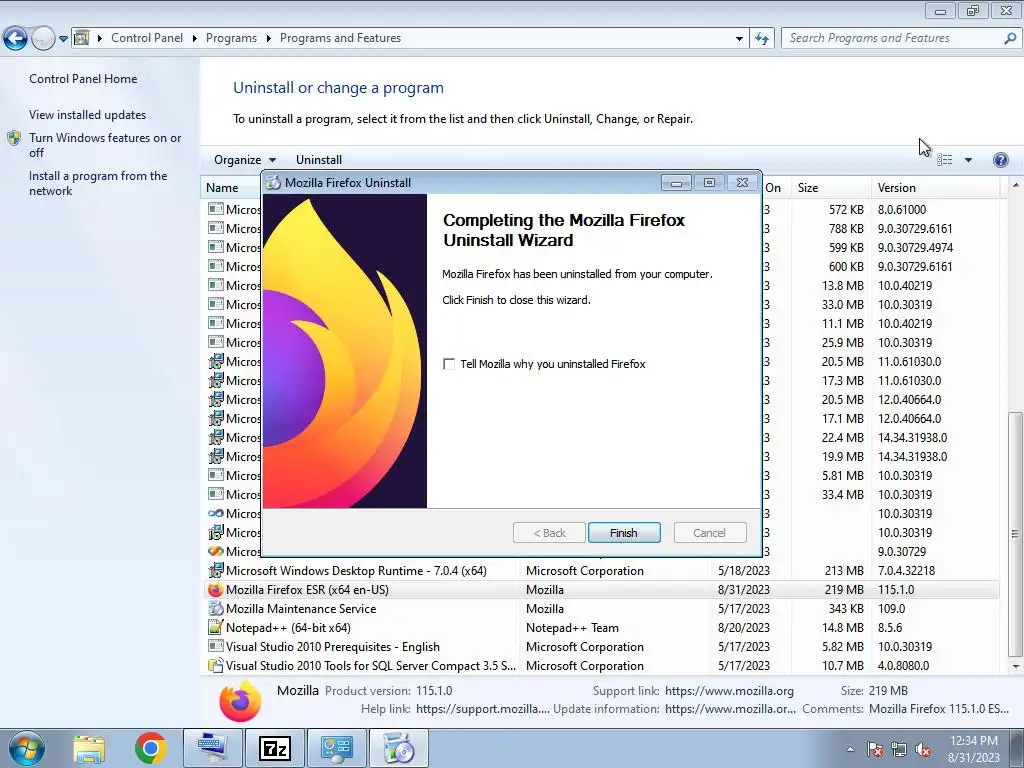The width and height of the screenshot is (1024, 768).
Task: Click the Notepad++ row icon
Action: pos(215,628)
